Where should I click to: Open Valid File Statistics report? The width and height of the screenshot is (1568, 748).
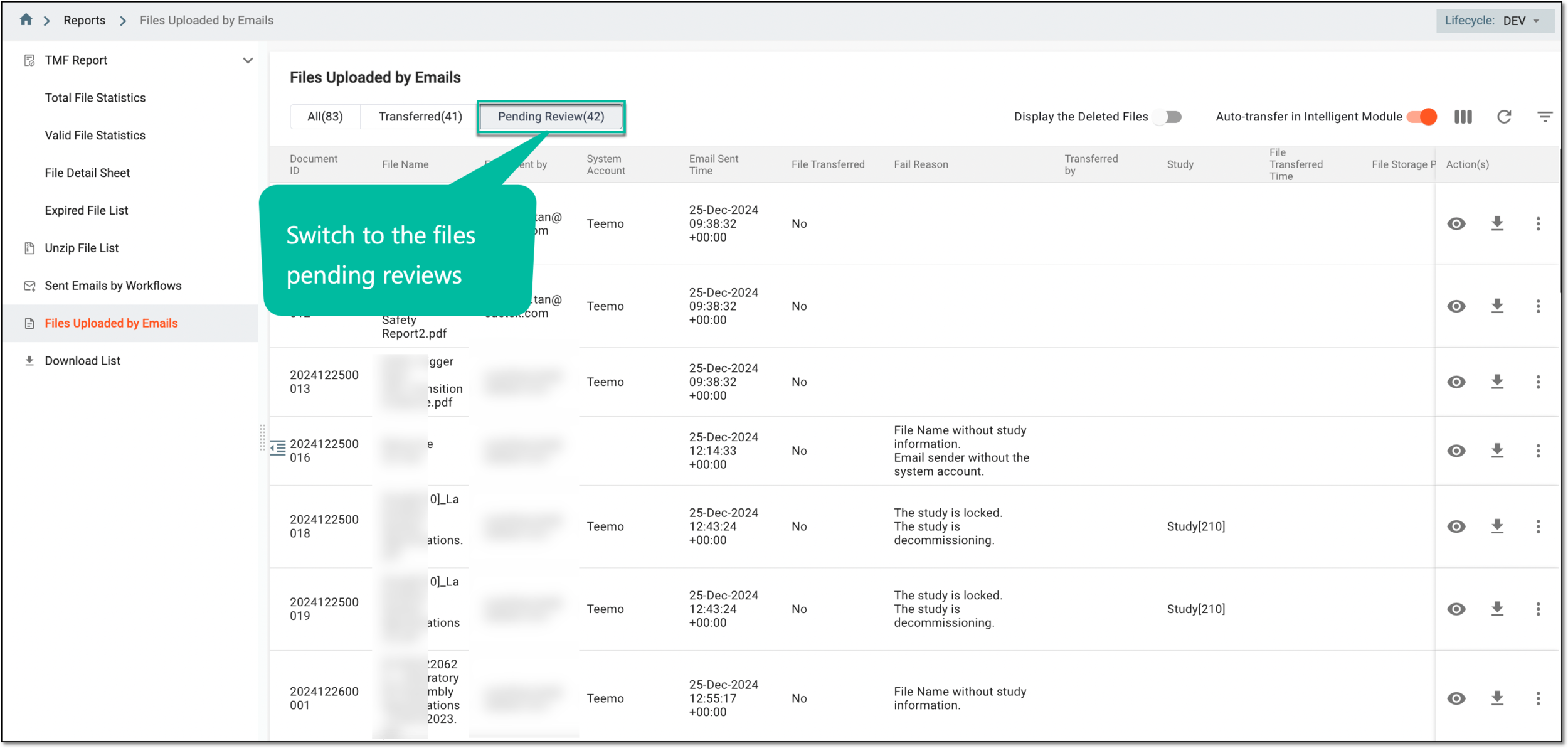95,136
